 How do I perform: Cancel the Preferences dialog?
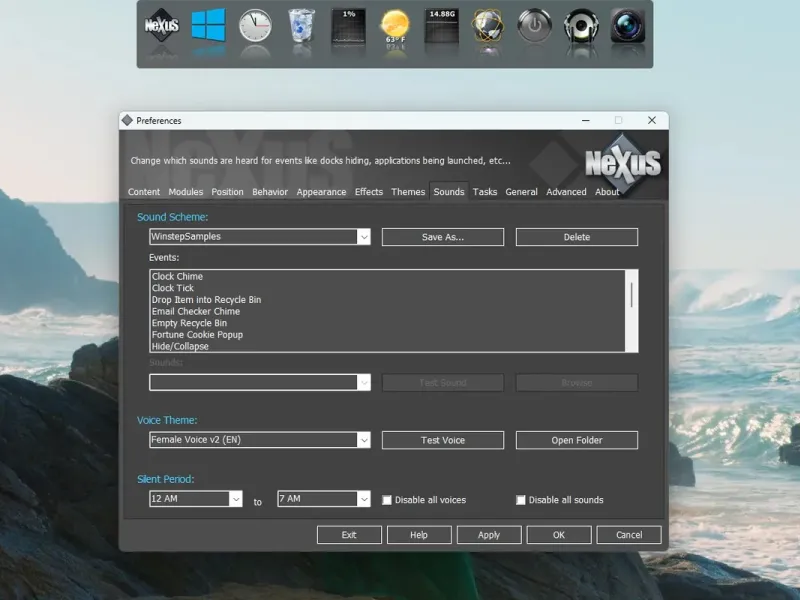(629, 535)
